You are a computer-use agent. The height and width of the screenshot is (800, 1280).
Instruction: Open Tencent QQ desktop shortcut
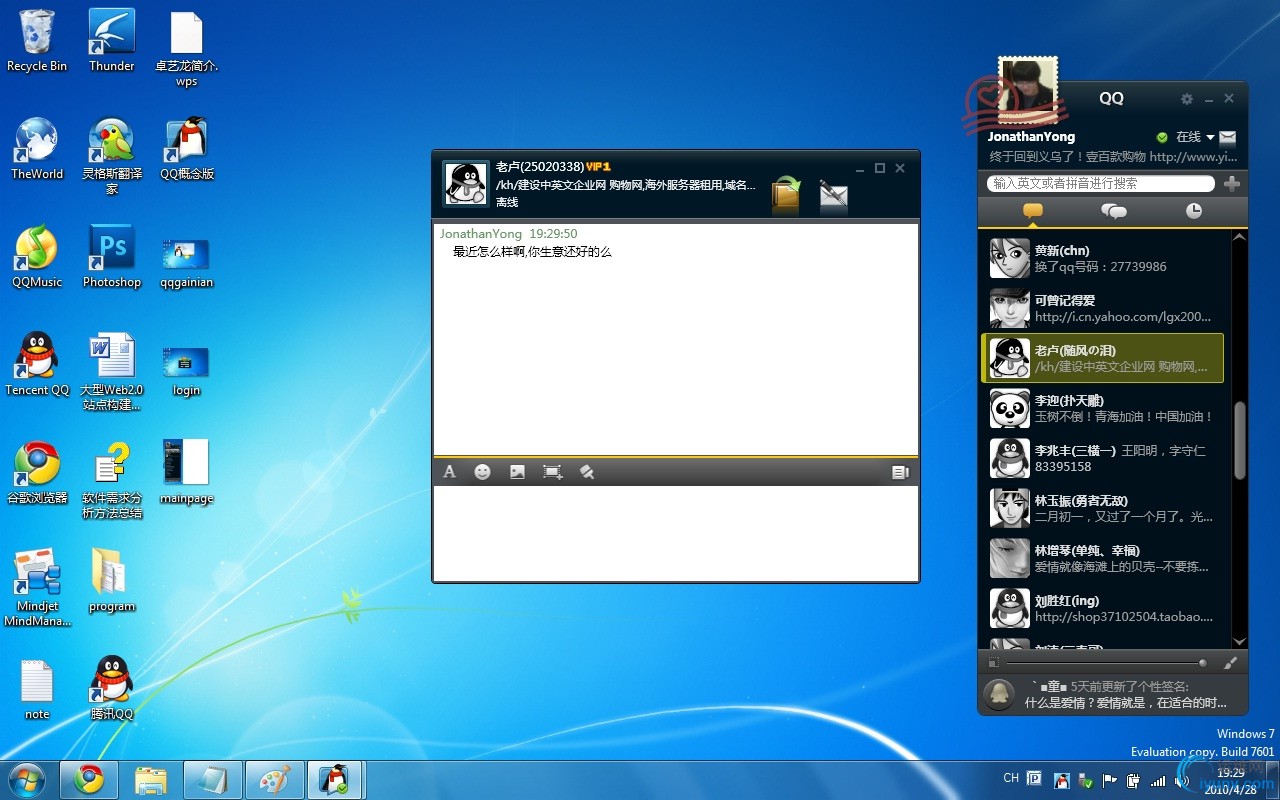coord(37,365)
